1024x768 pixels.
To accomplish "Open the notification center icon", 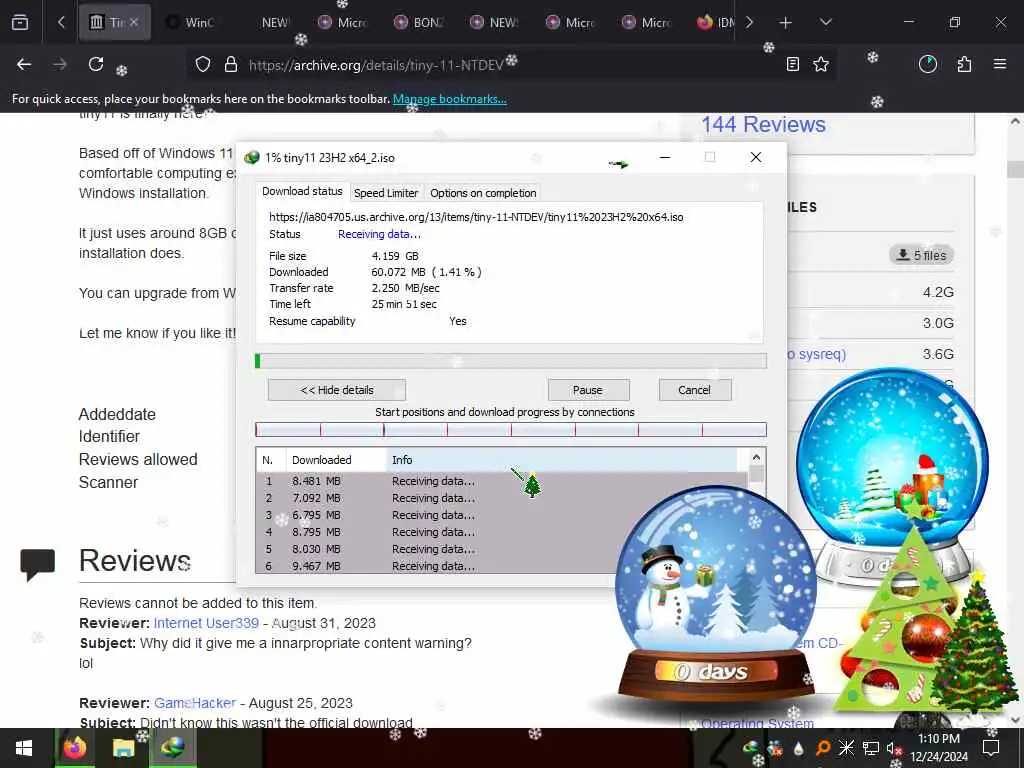I will [991, 748].
